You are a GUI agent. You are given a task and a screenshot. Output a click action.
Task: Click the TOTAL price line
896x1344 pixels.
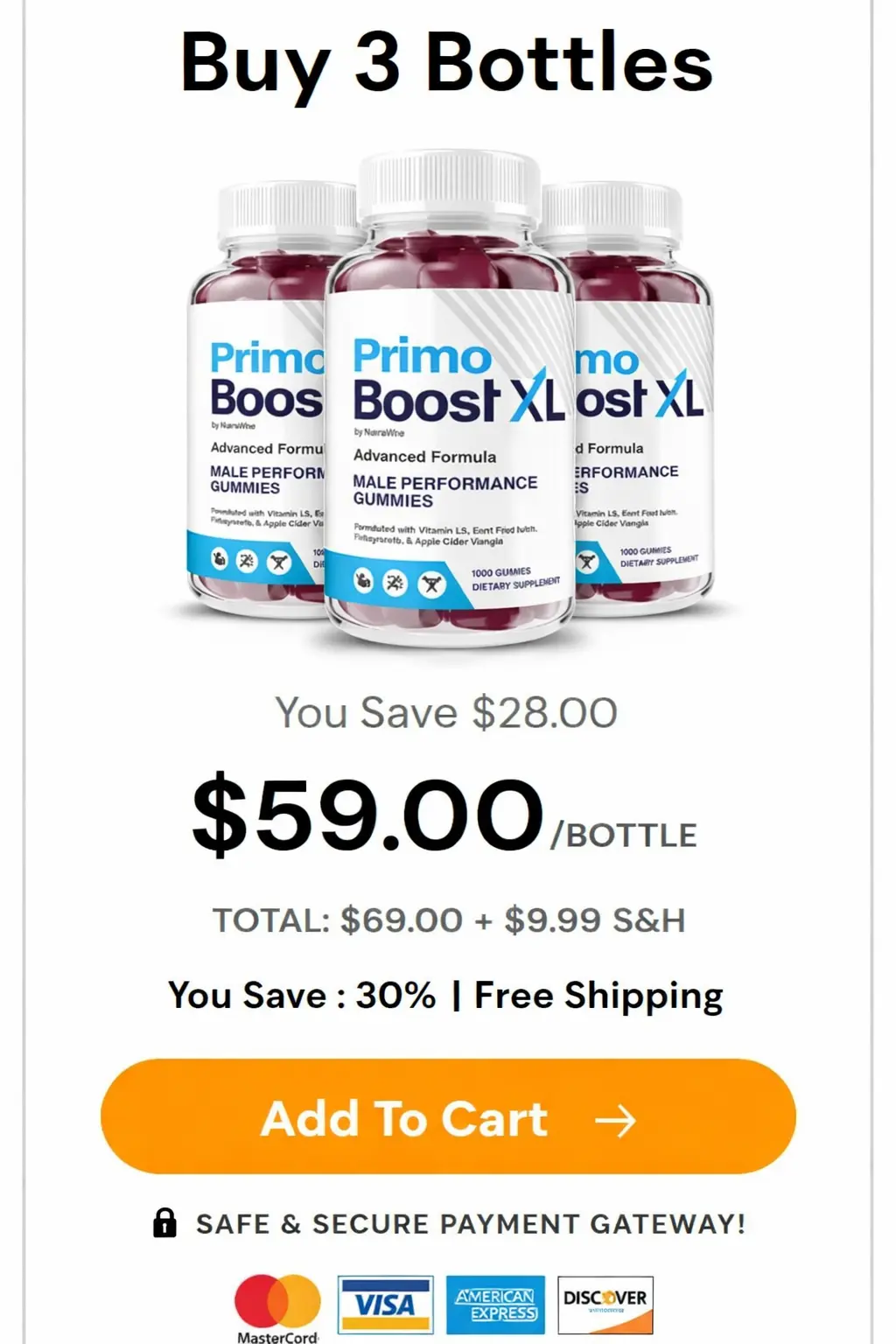tap(448, 919)
